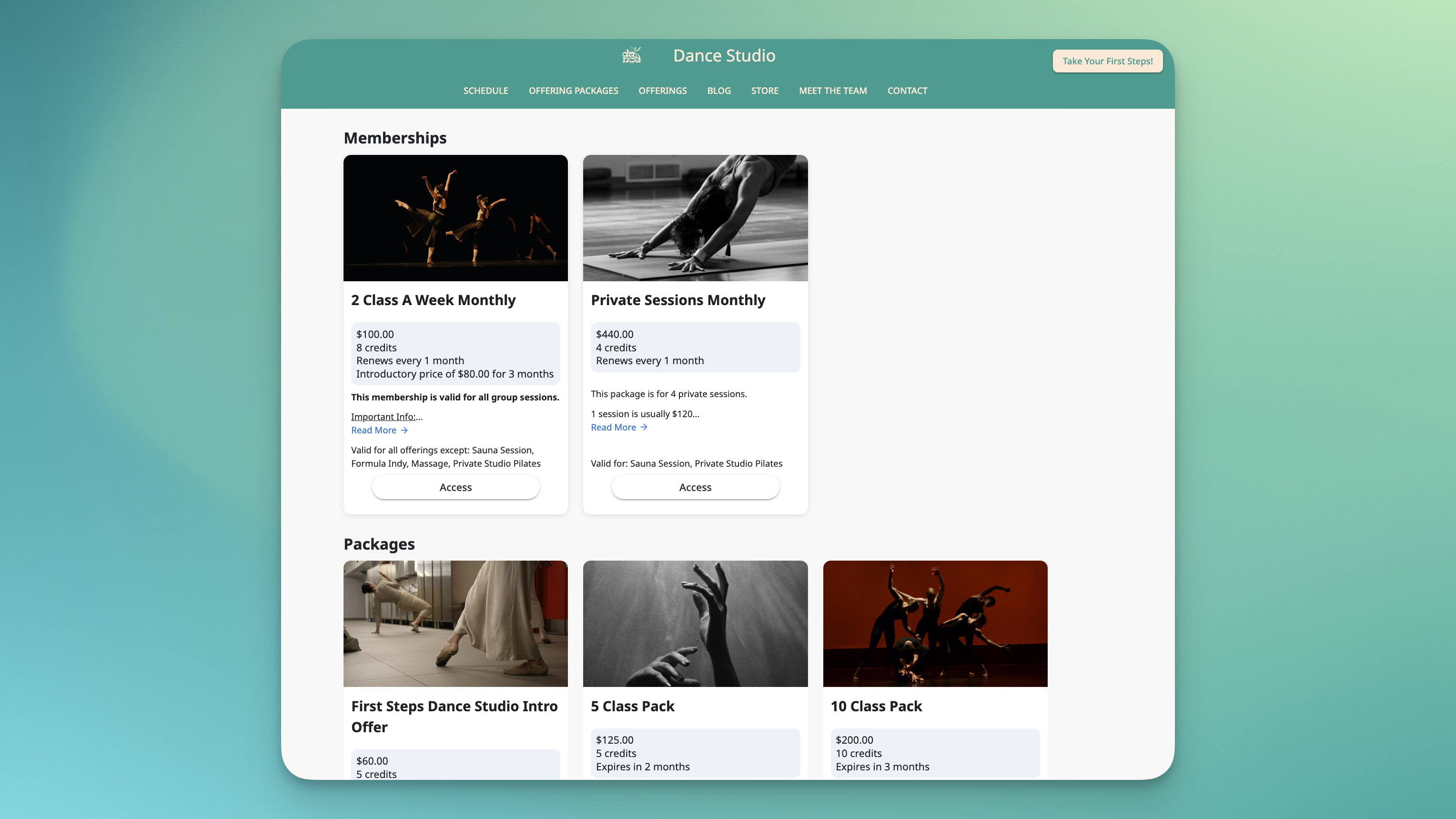Viewport: 1456px width, 819px height.
Task: Click Introductory price of $80.00 for 3 months
Action: (455, 374)
